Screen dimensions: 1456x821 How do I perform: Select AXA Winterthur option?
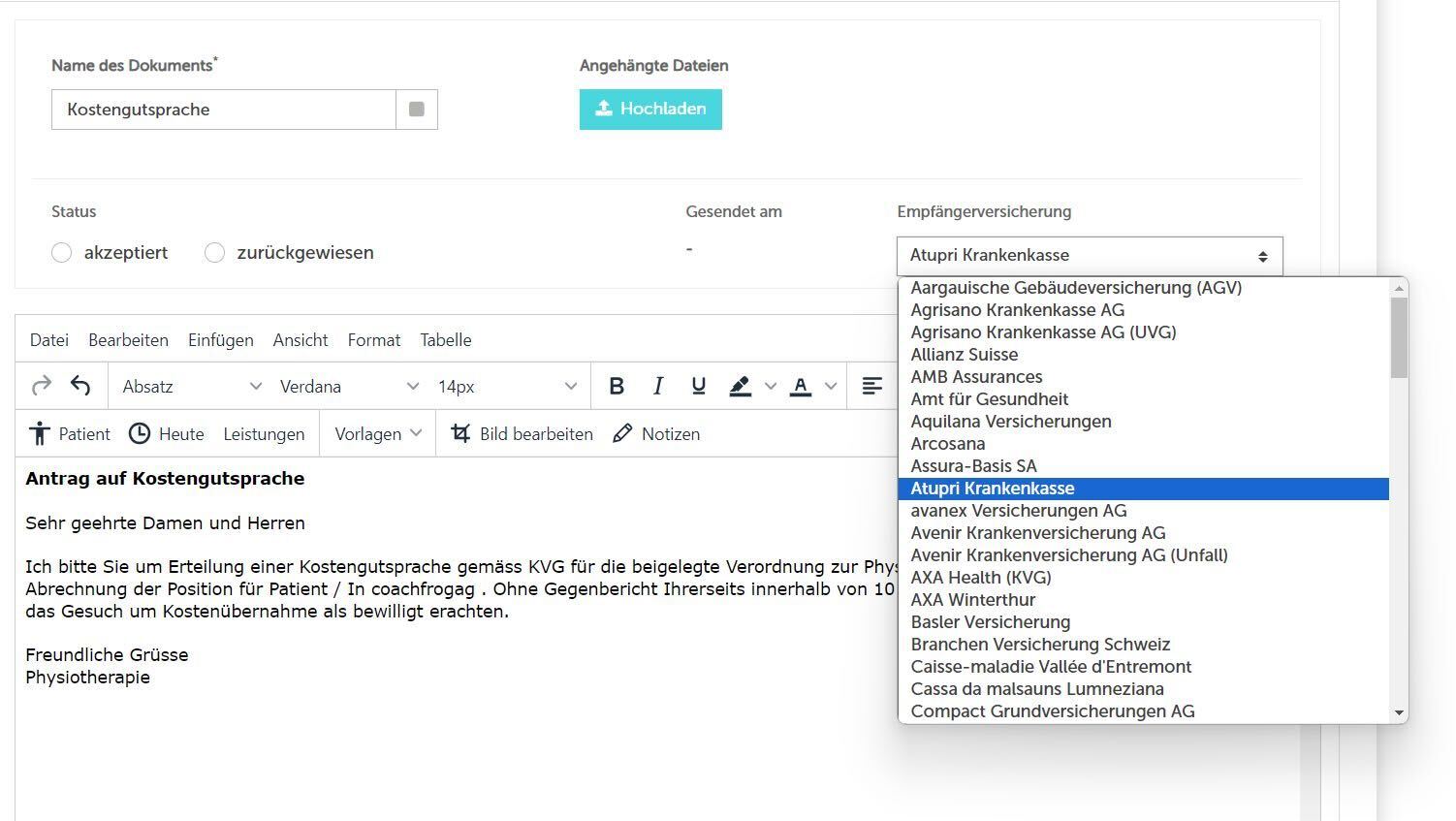1144,600
